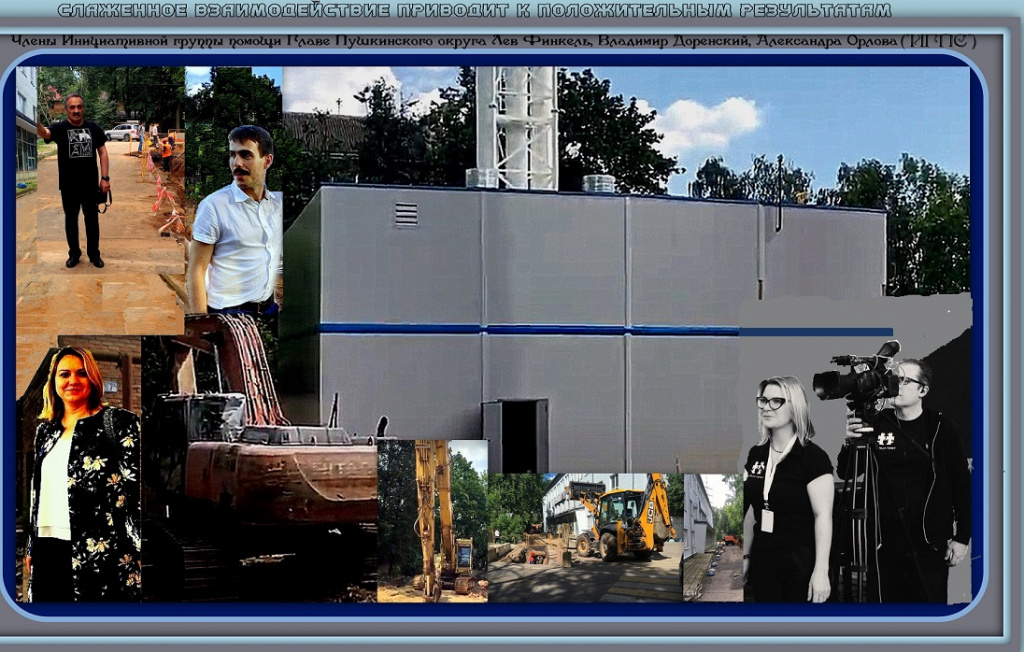Click the ventilation grille on gray building
Screen dimensions: 1024x652
point(406,214)
